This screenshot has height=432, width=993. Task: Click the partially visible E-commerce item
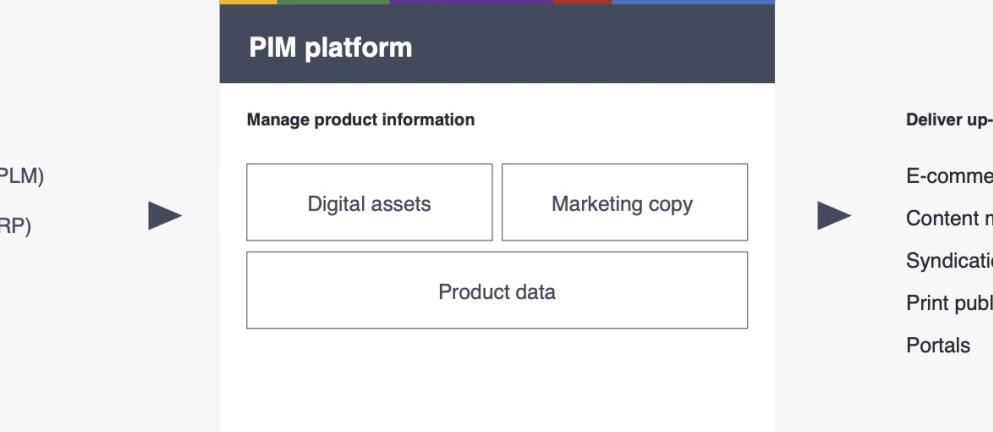coord(948,177)
